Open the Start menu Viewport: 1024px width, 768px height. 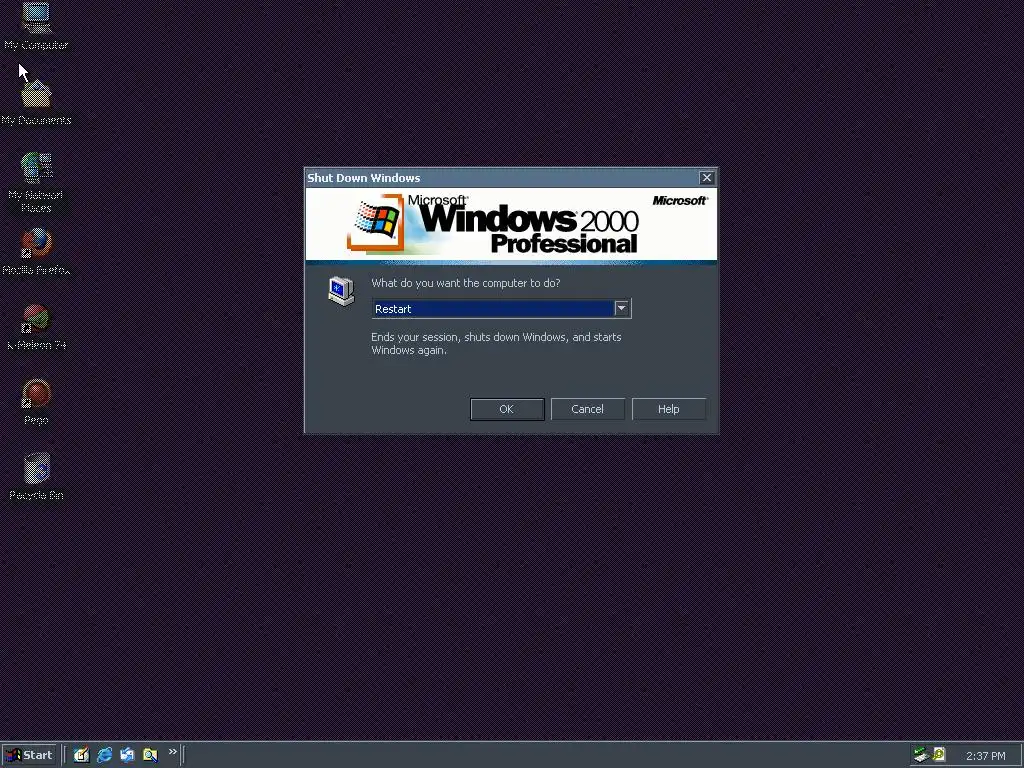click(29, 755)
